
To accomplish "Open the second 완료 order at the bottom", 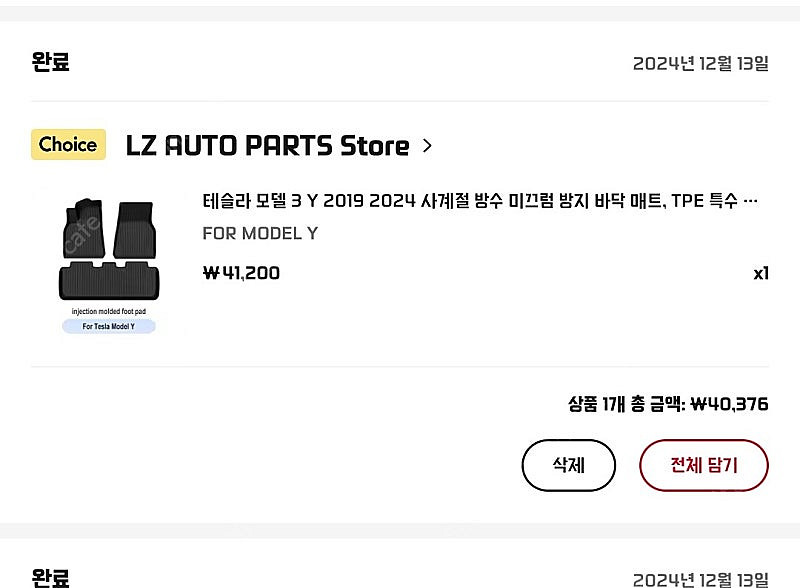I will [x=51, y=578].
